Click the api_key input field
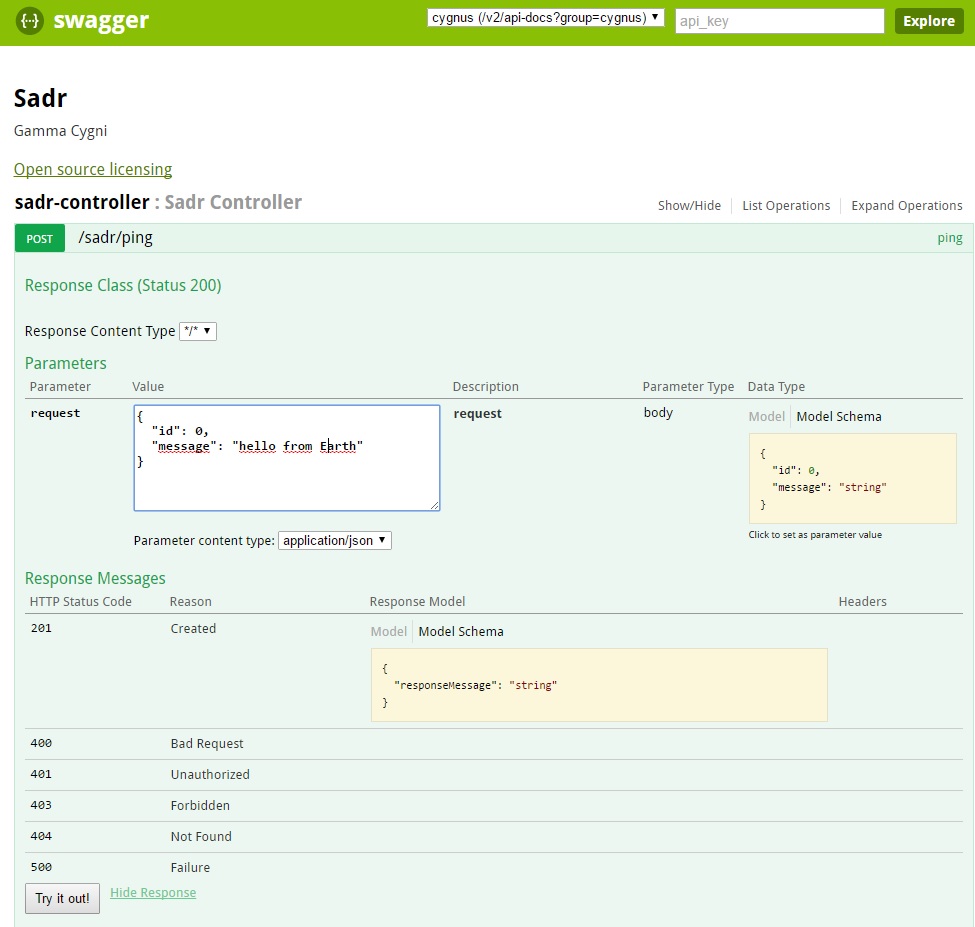 [x=779, y=21]
